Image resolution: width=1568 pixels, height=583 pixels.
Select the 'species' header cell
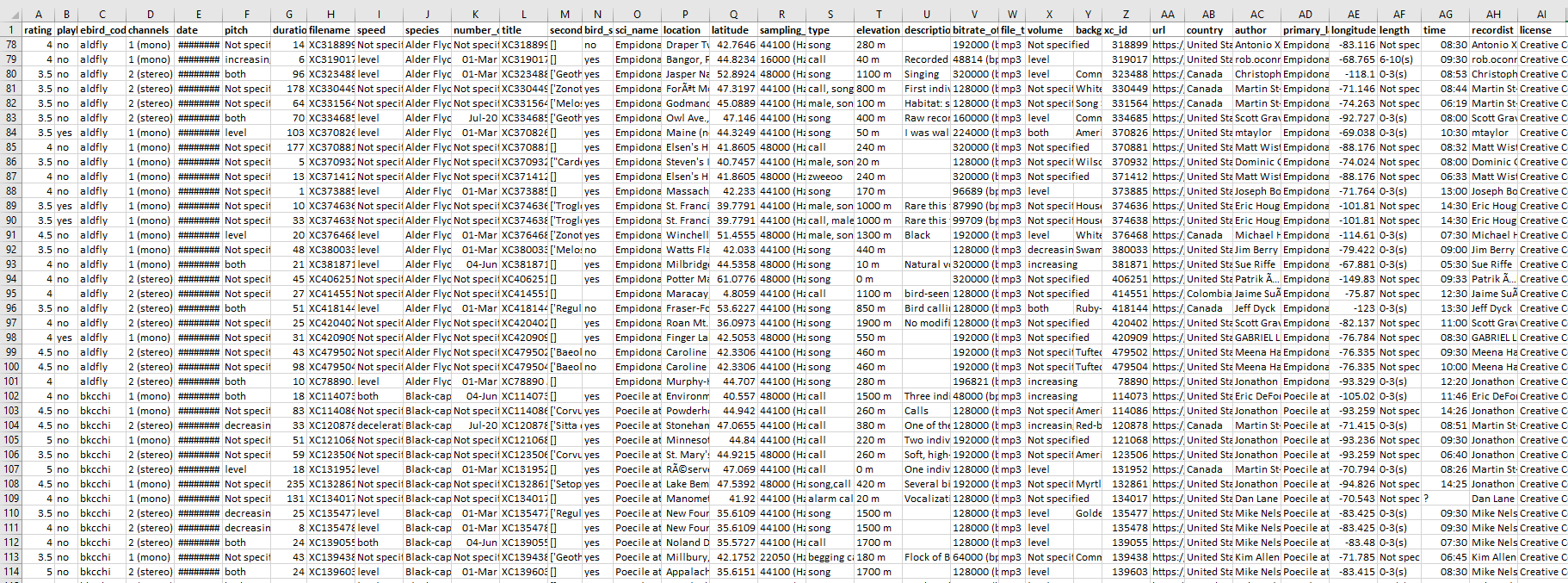[427, 29]
